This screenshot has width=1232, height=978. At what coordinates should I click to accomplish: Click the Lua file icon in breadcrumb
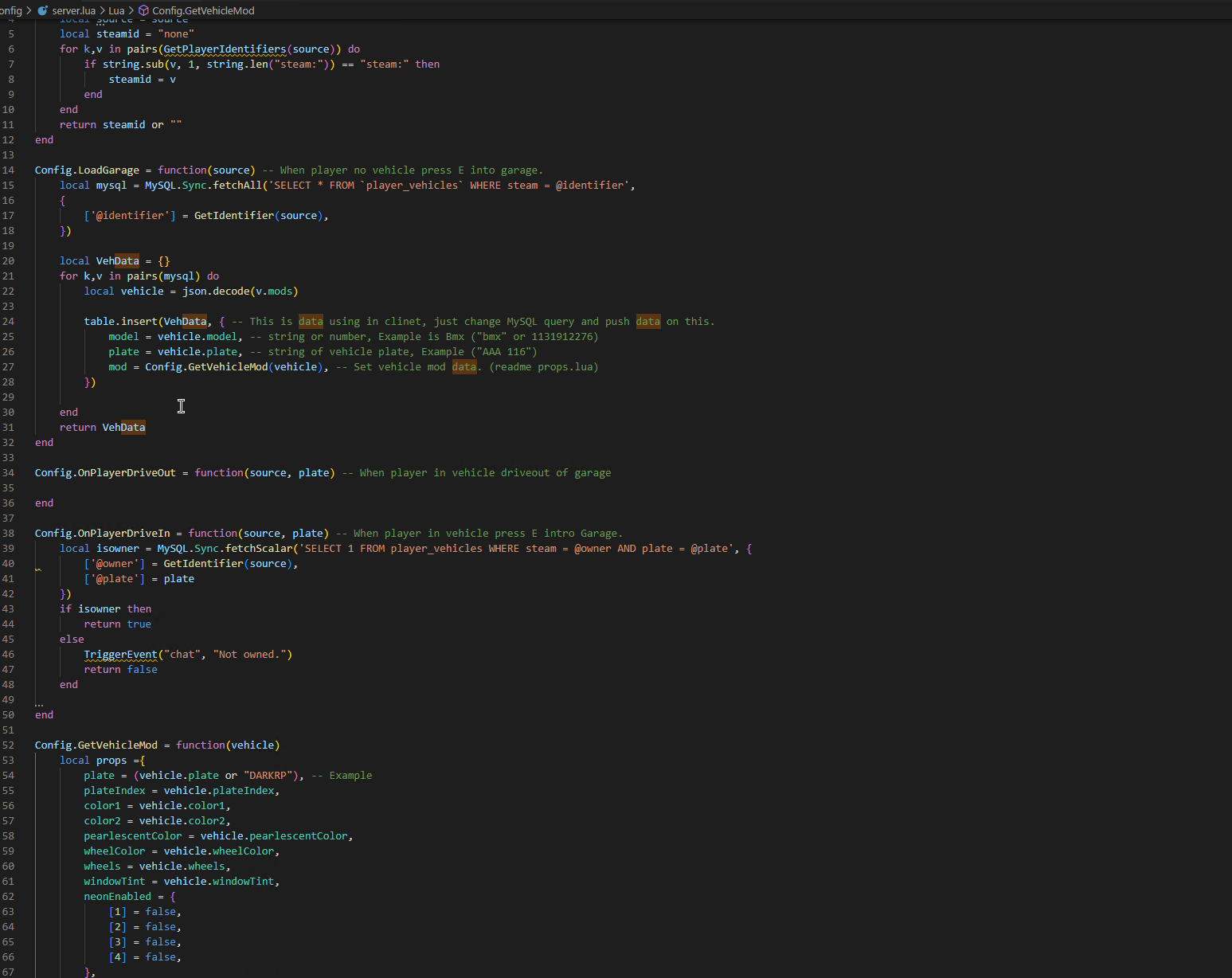[43, 10]
